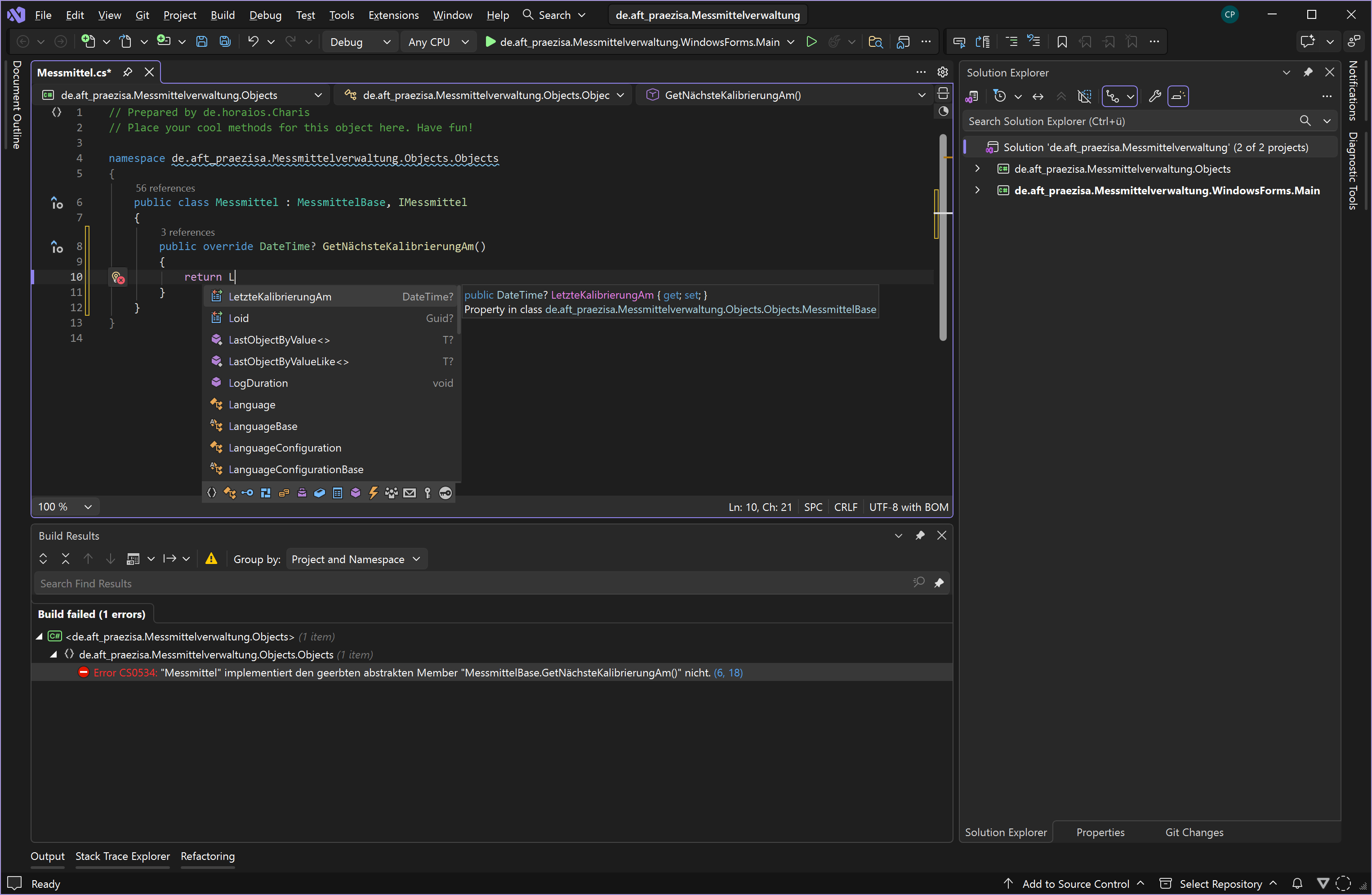Click the split editor icon above scrollbar

click(x=943, y=94)
